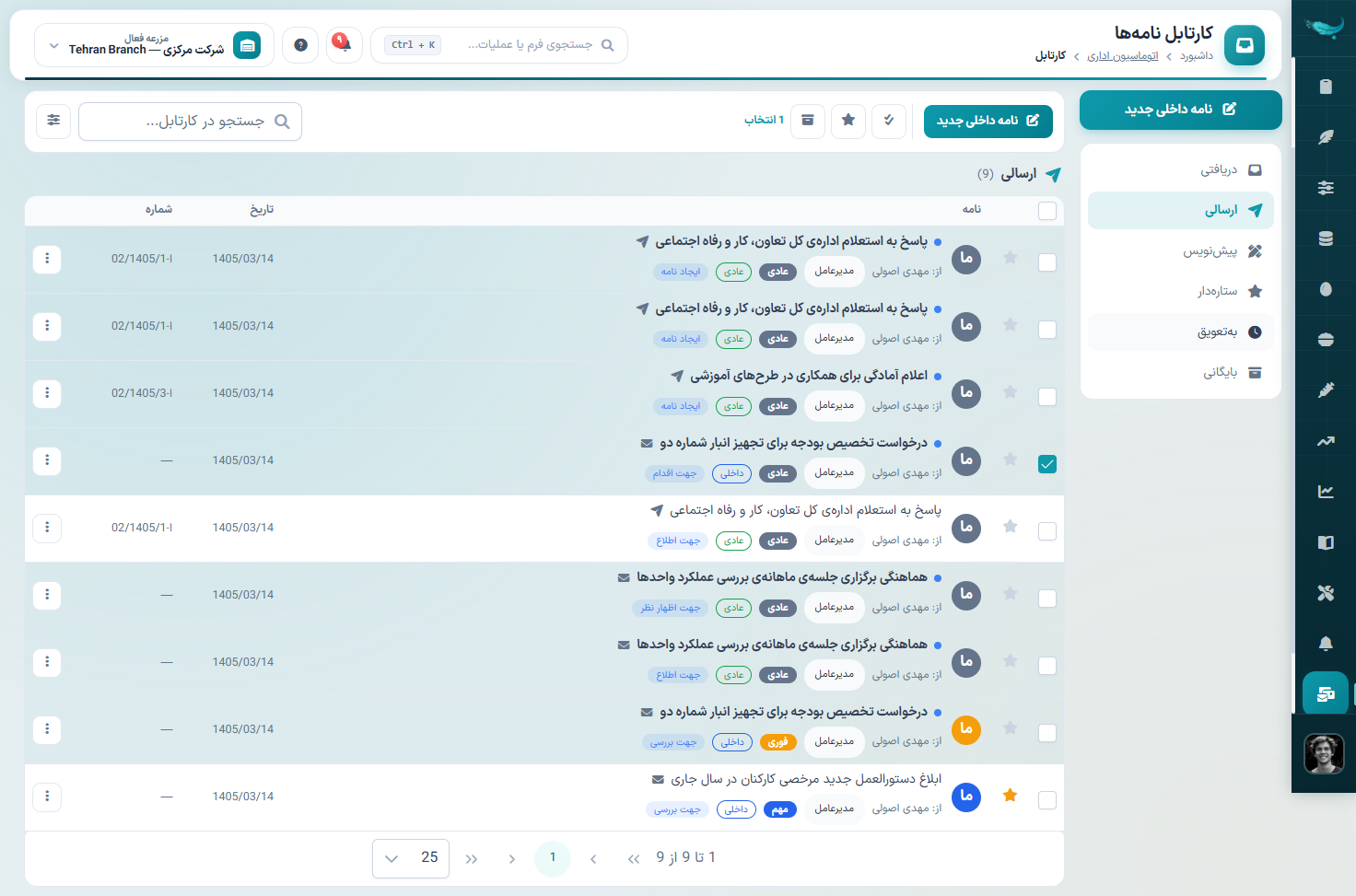This screenshot has width=1356, height=896.
Task: Toggle the select-all checkbox in table header
Action: [1047, 211]
